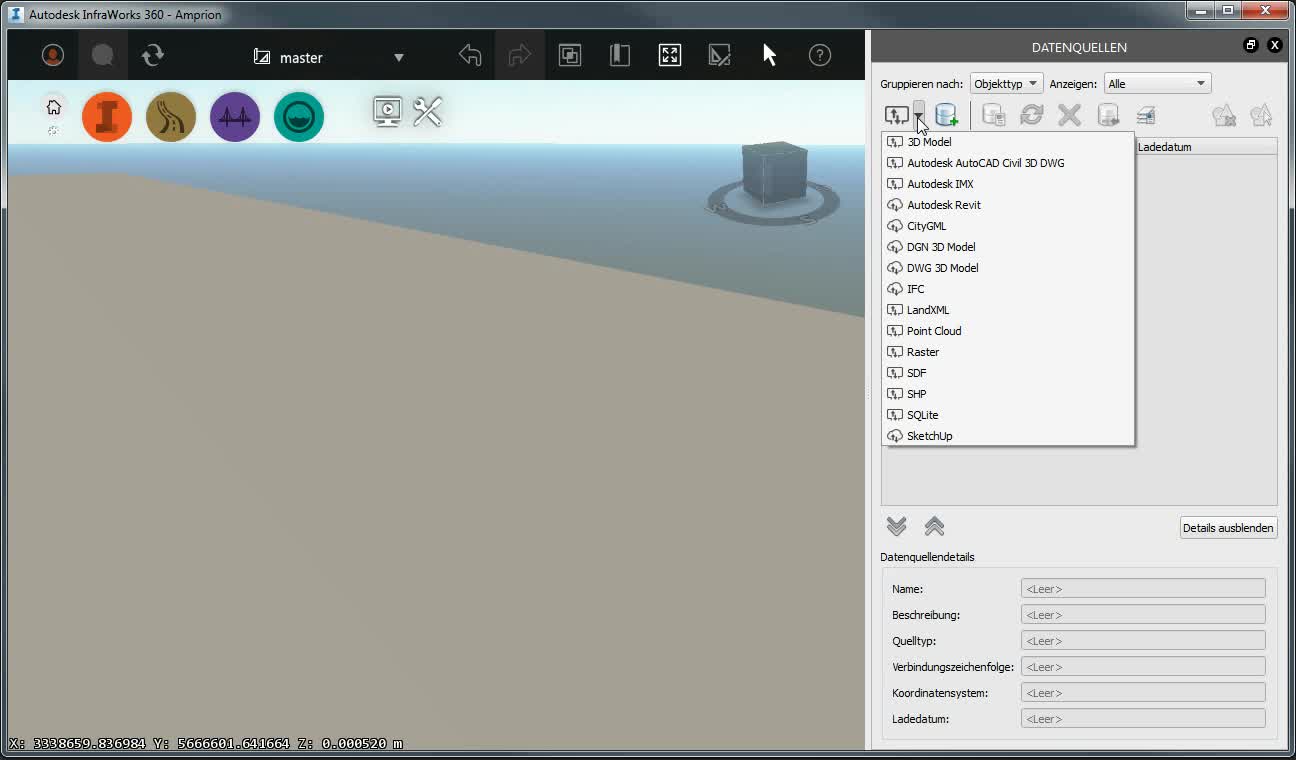
Task: Click the add database data source icon
Action: click(947, 115)
